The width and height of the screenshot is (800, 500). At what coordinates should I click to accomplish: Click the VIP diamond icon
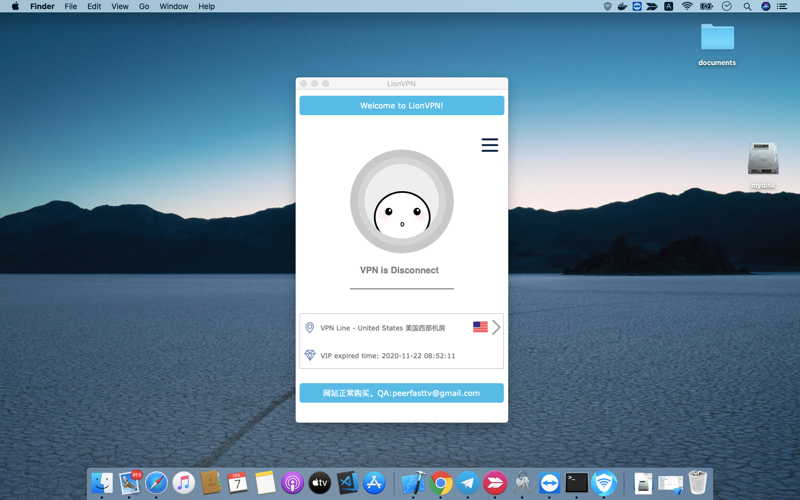tap(310, 355)
